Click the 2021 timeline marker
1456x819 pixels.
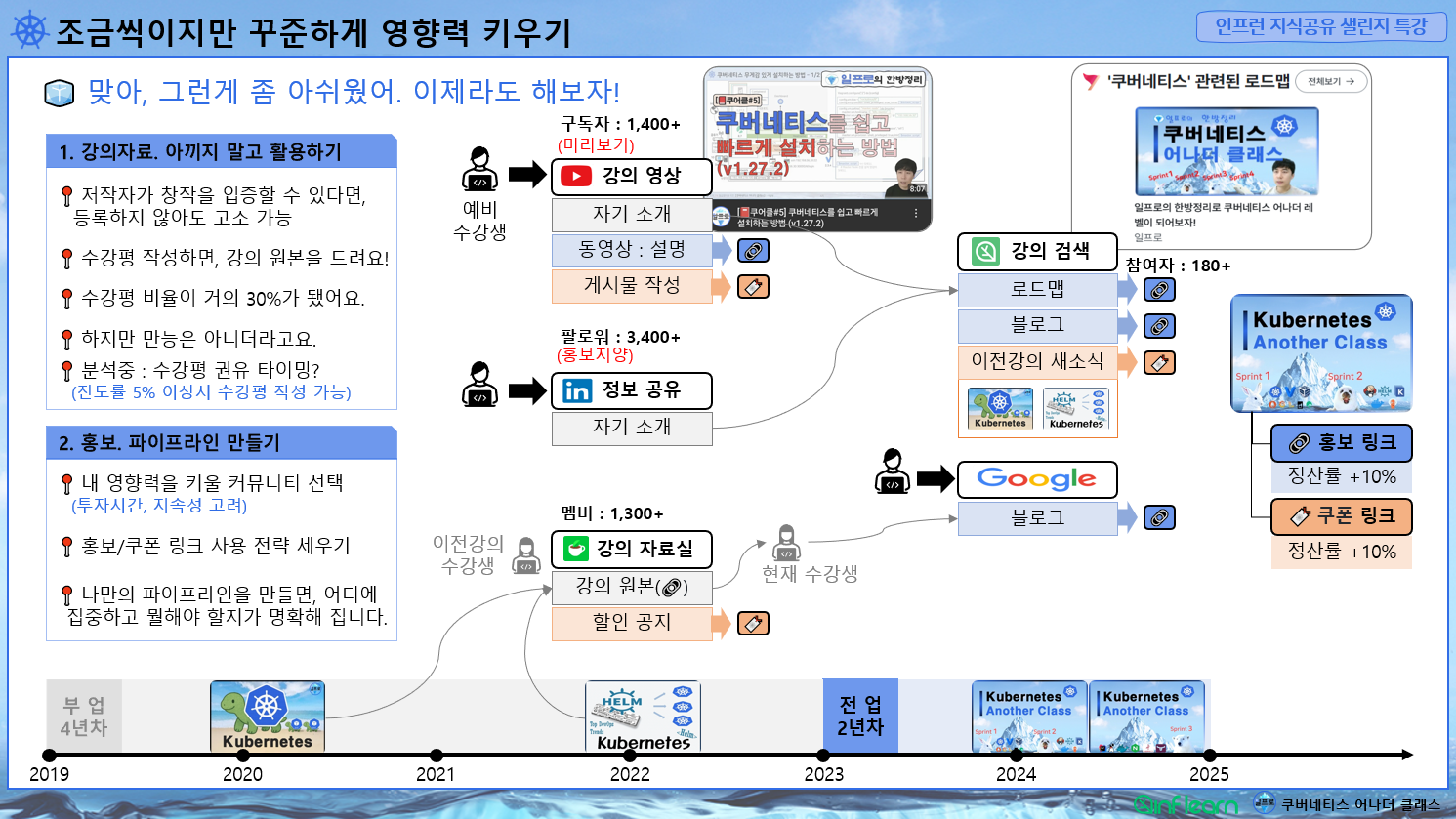436,755
